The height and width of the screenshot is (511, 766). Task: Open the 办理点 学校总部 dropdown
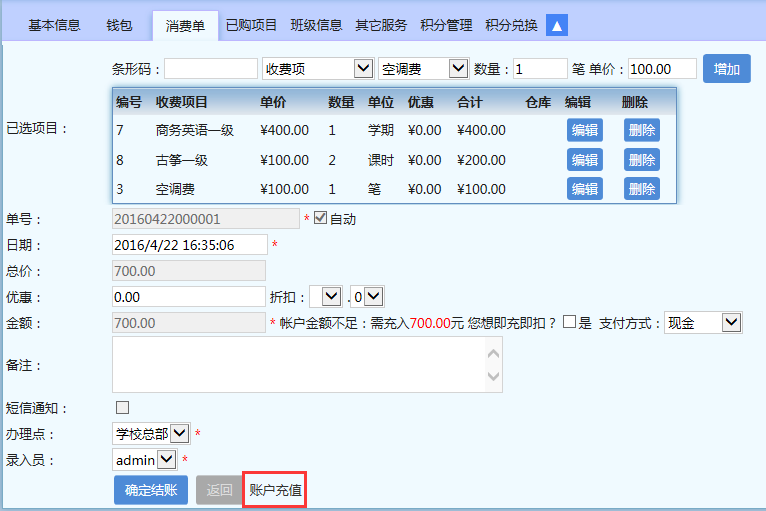pos(150,433)
